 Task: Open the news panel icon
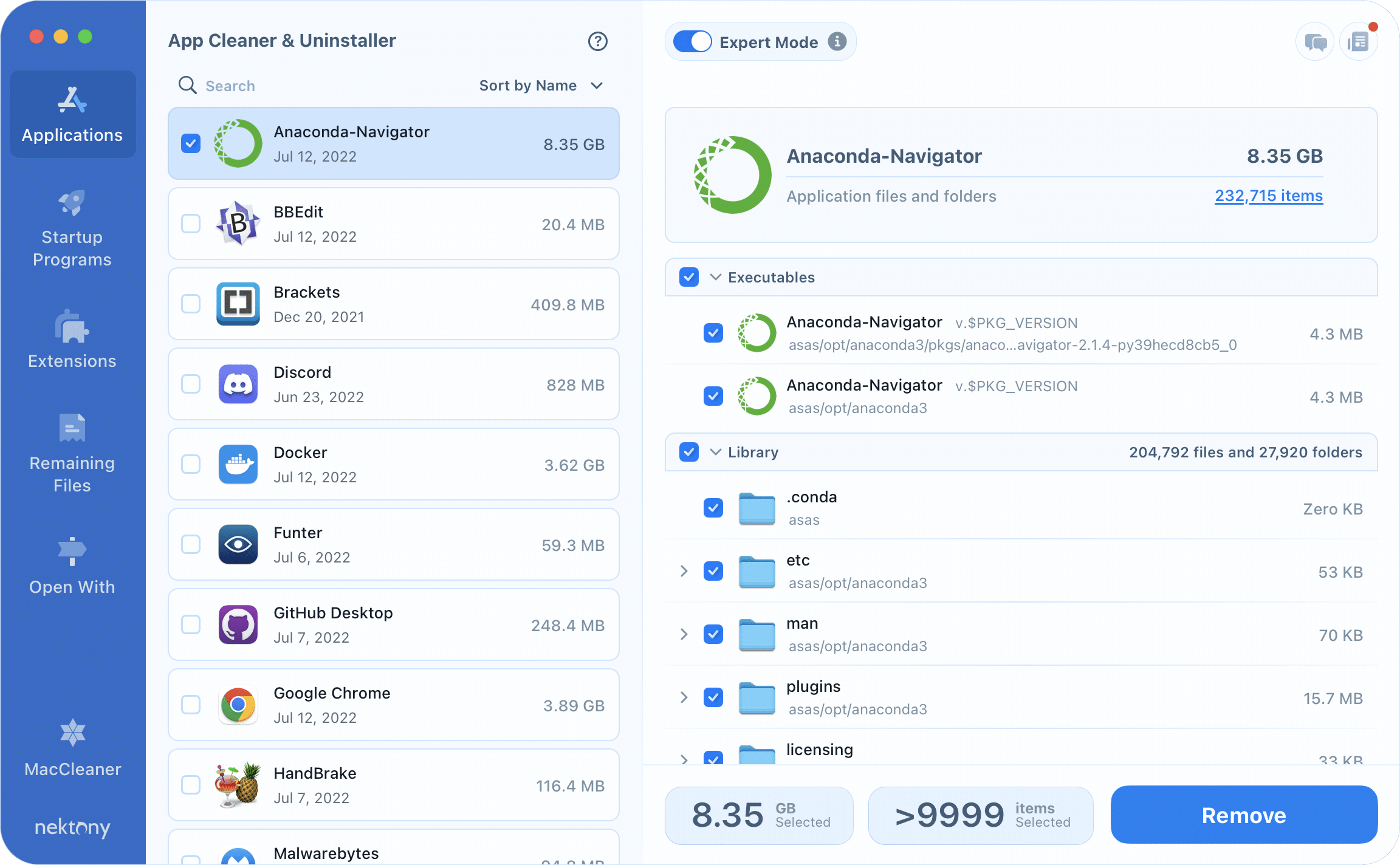point(1358,42)
